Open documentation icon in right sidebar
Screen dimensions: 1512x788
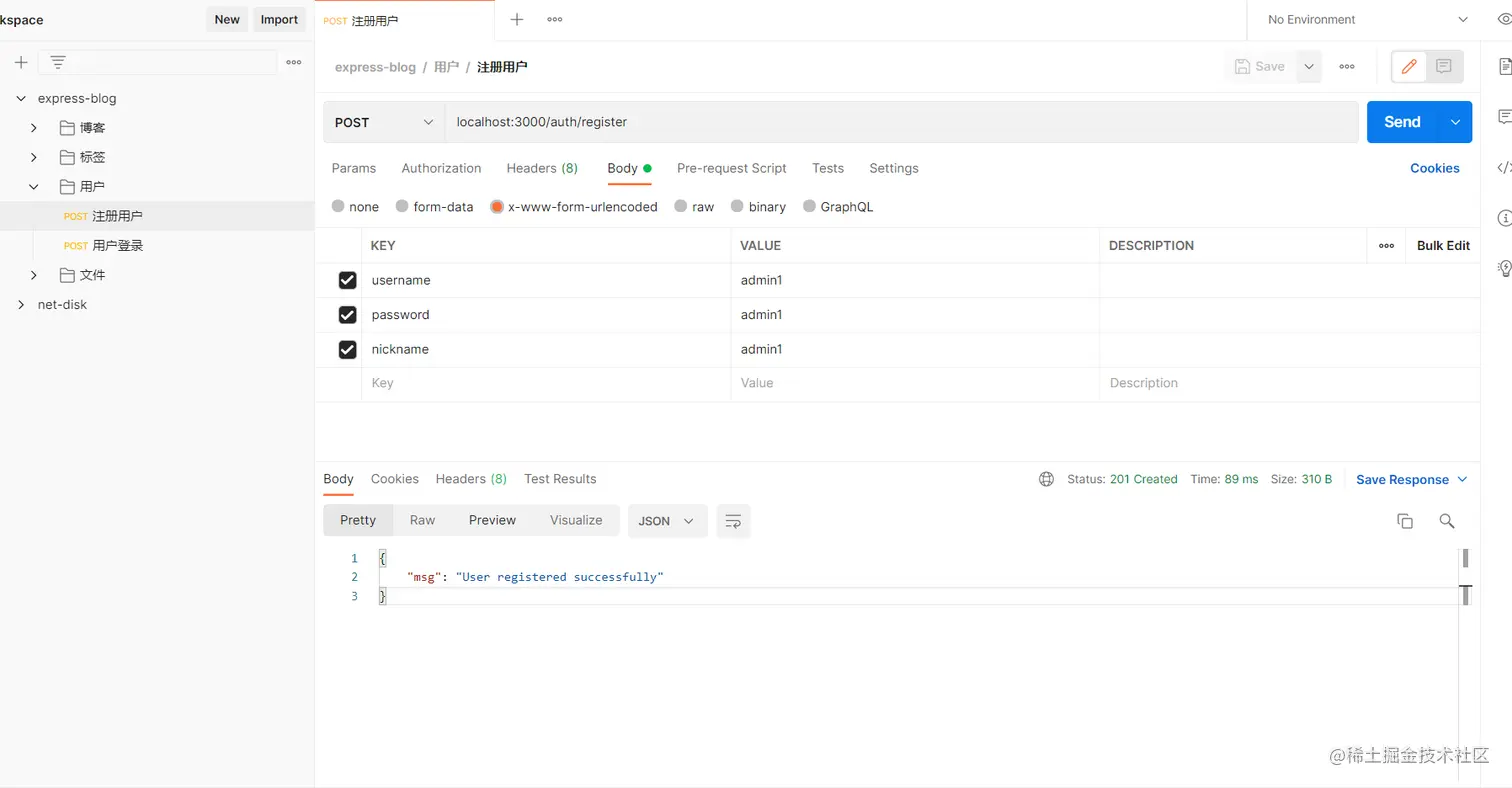1505,66
